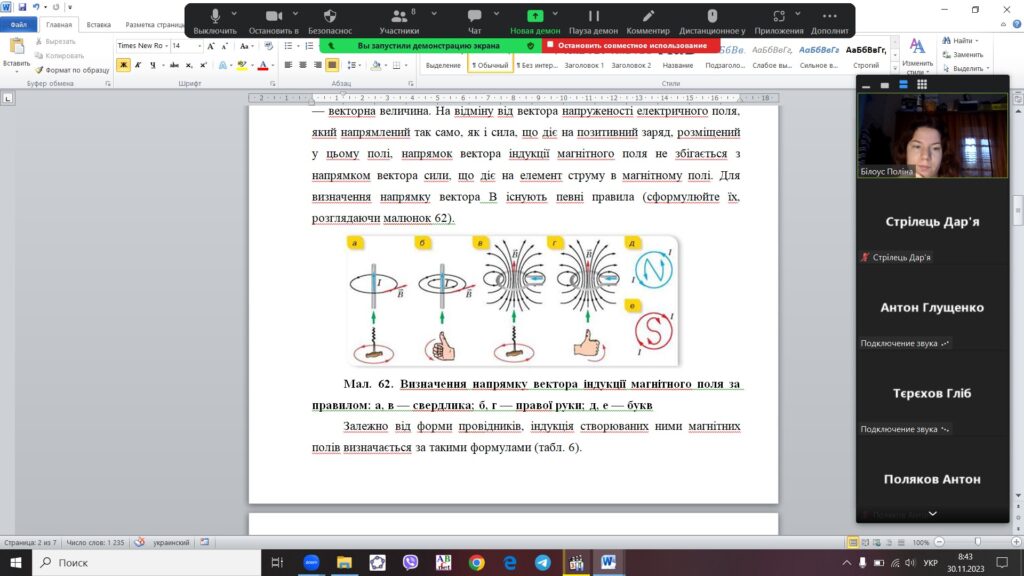
Task: Open Zoom annotation pencil tool
Action: (648, 21)
